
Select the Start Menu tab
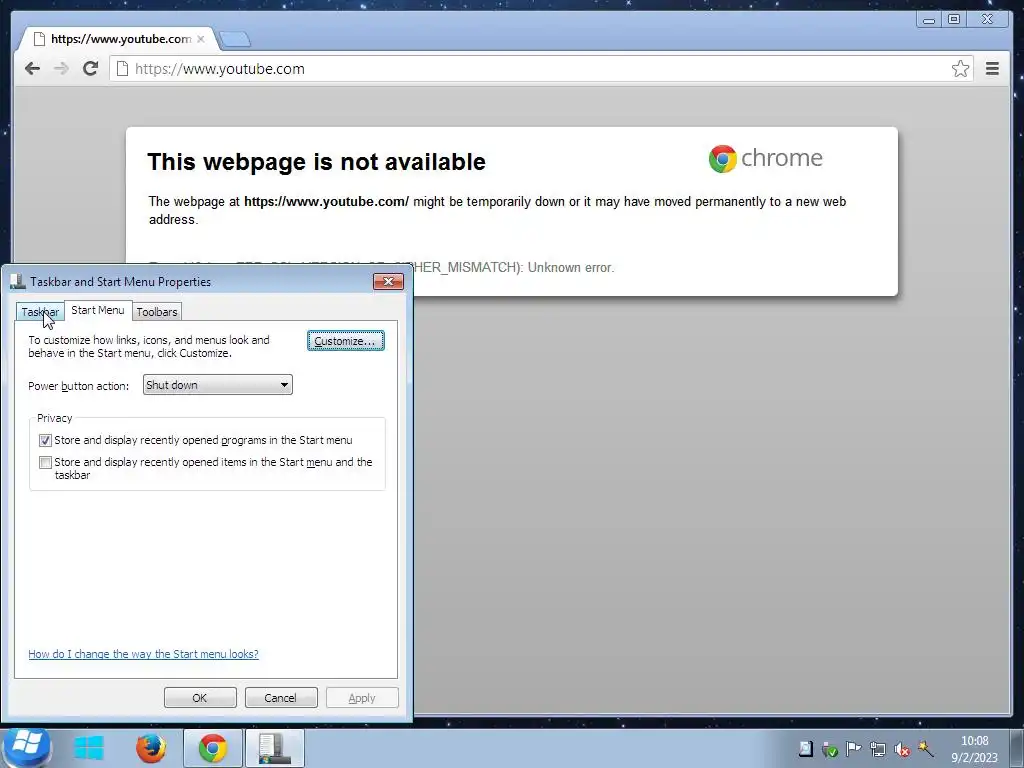click(97, 310)
